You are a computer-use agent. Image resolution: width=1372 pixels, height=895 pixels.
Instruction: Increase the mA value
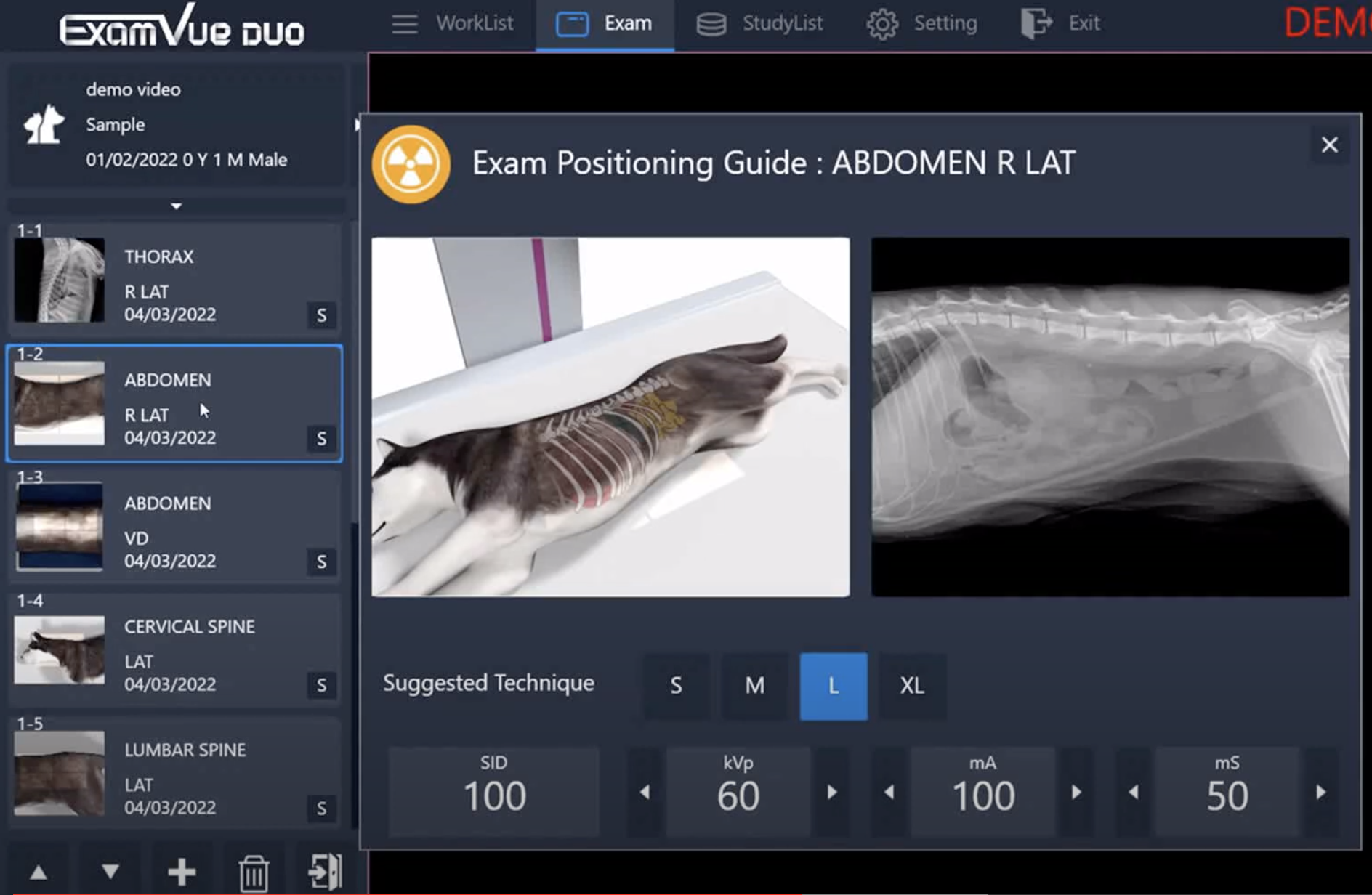[1076, 792]
